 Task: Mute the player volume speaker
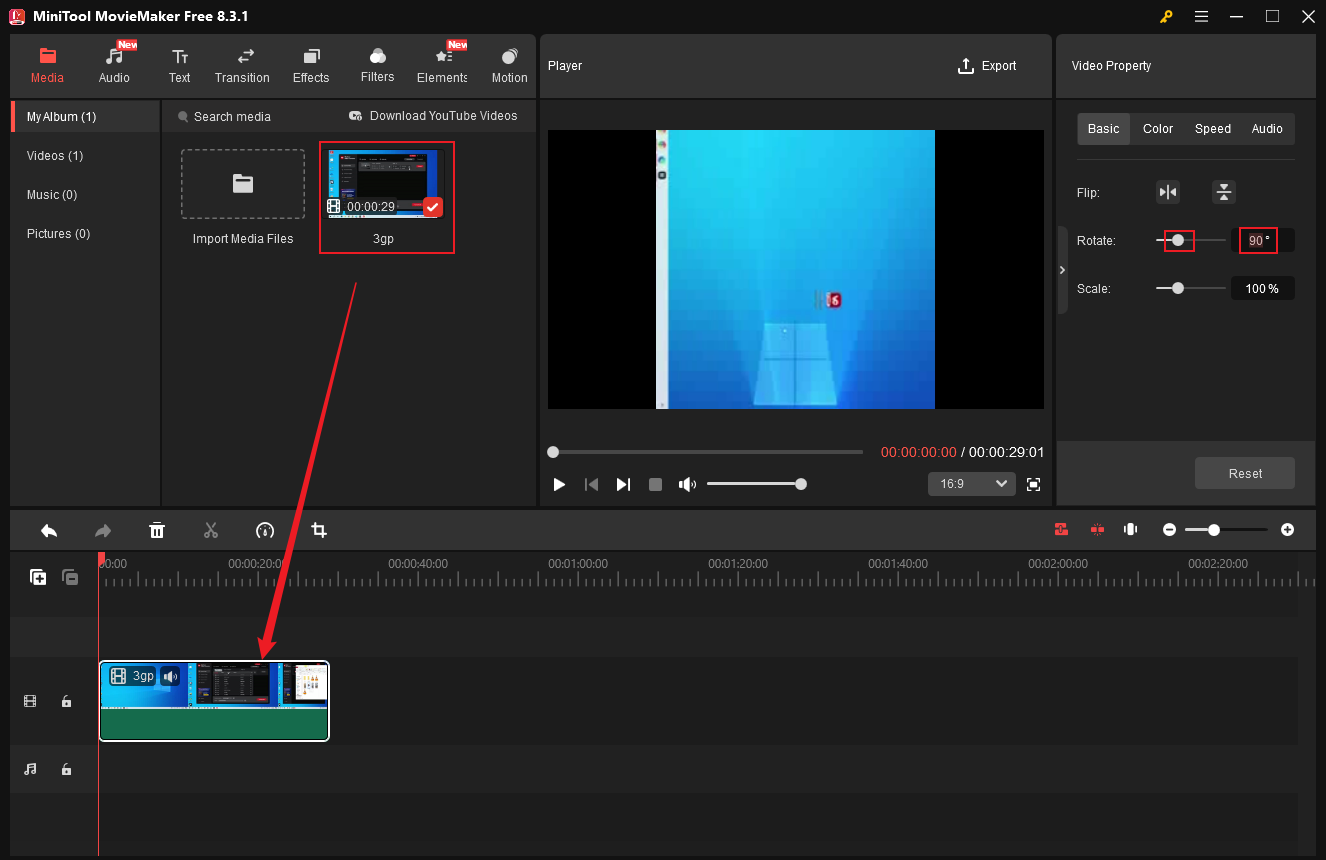(687, 484)
